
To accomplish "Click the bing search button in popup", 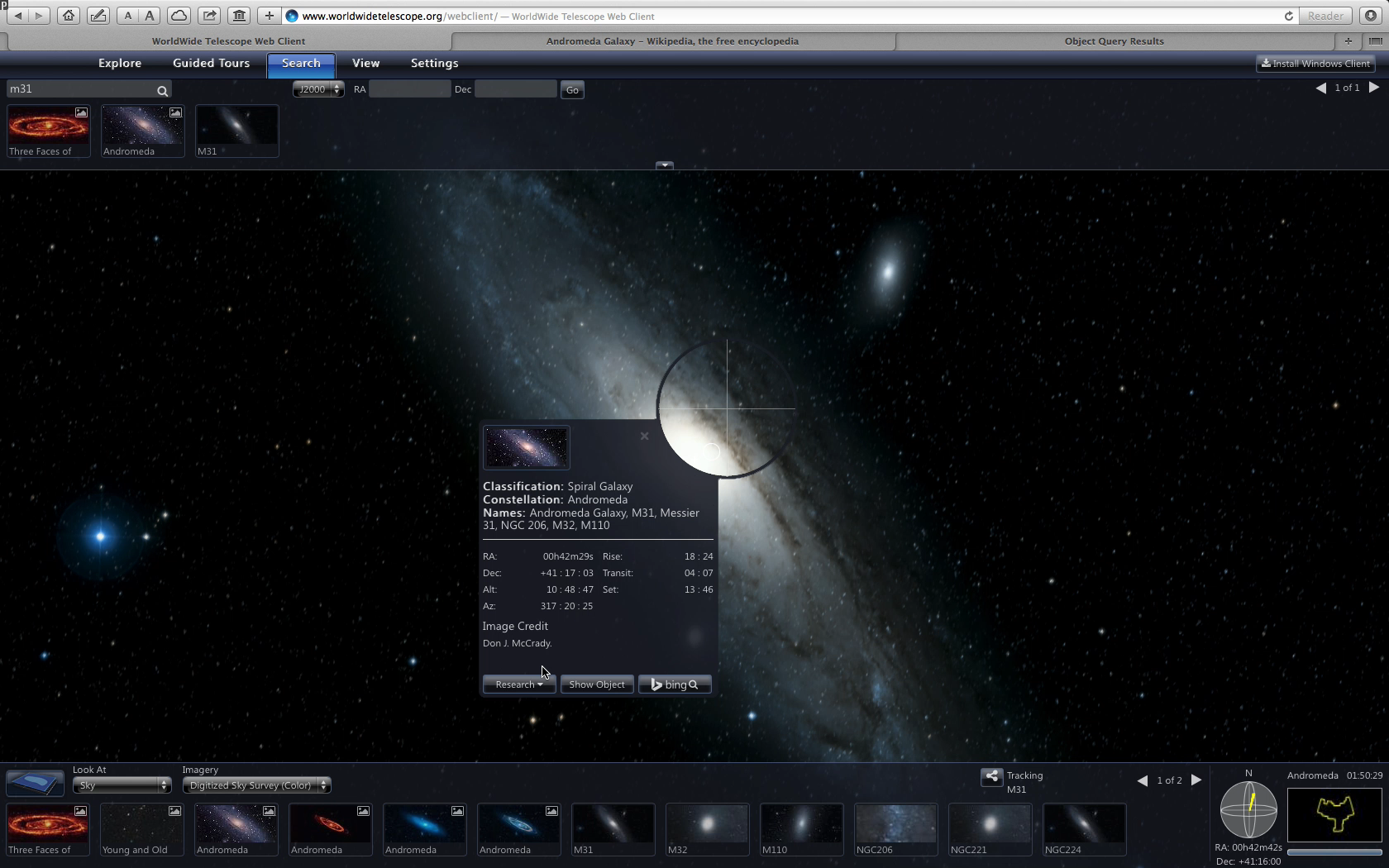I will coord(675,684).
